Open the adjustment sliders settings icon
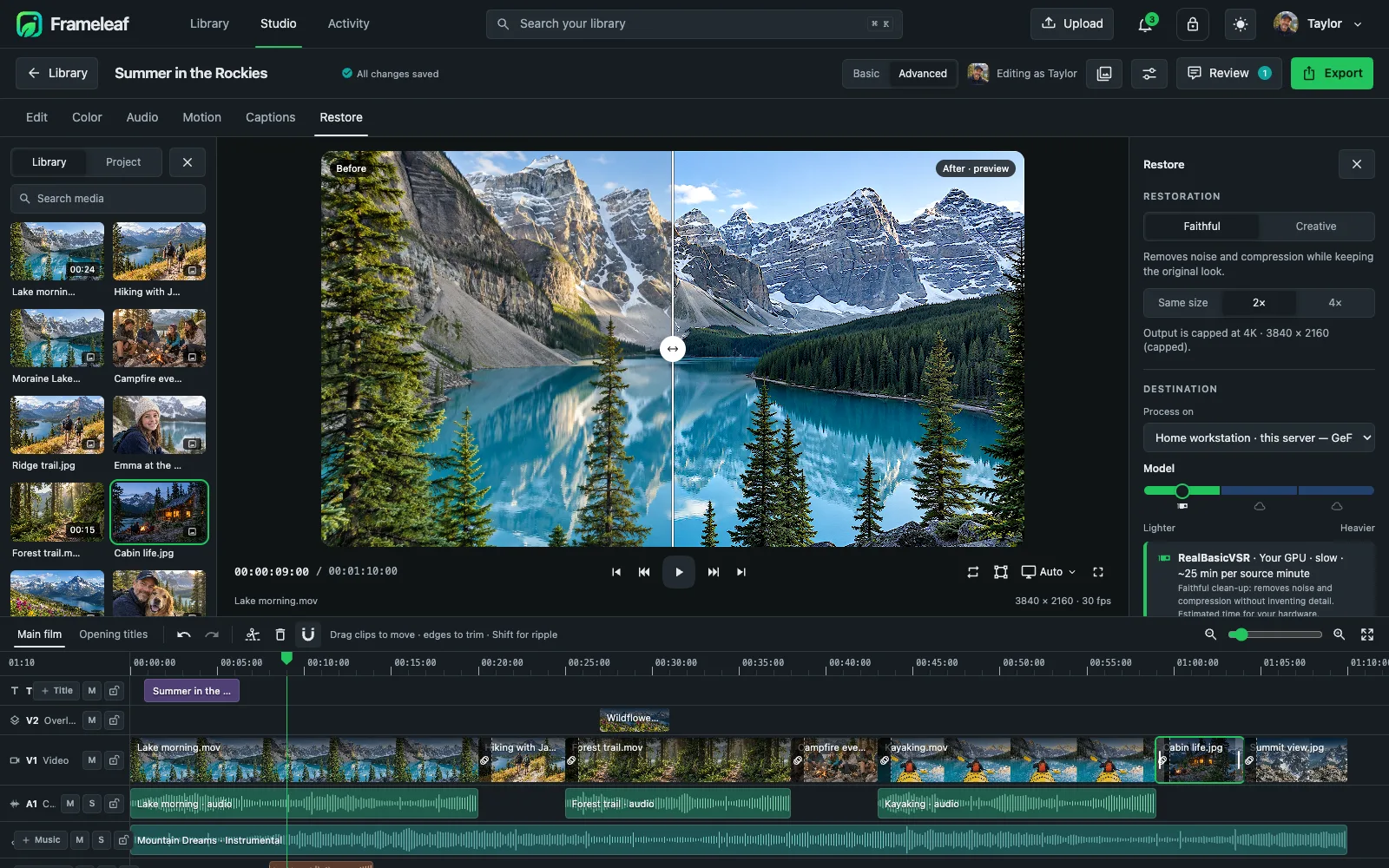This screenshot has width=1389, height=868. 1149,74
